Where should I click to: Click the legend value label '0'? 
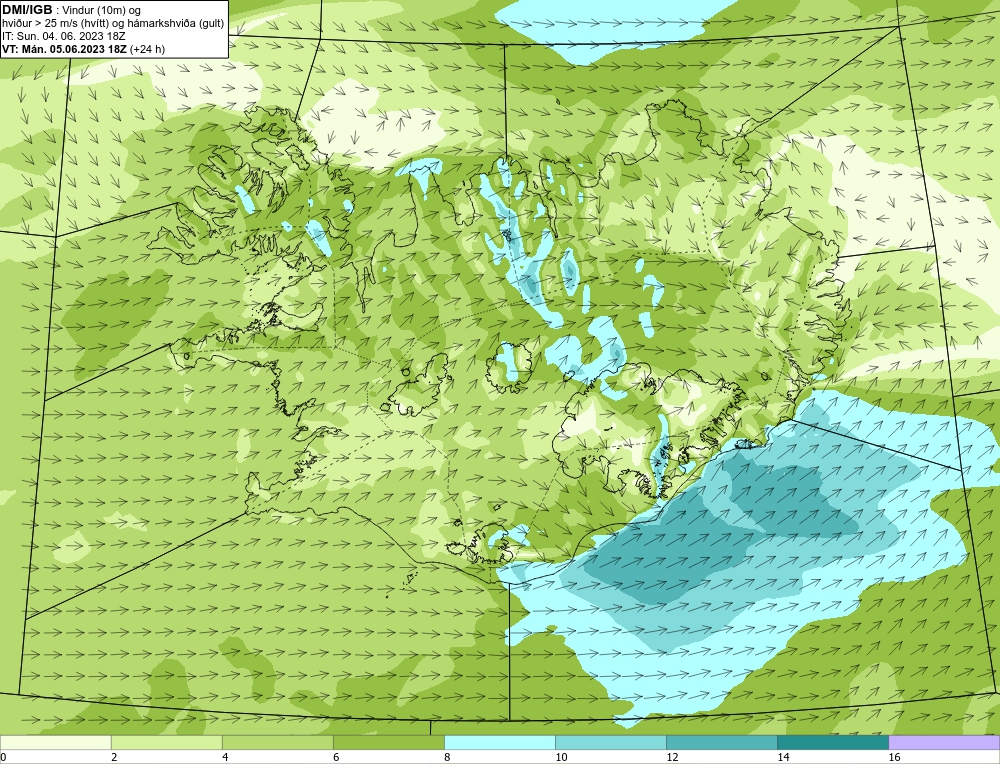coord(3,757)
